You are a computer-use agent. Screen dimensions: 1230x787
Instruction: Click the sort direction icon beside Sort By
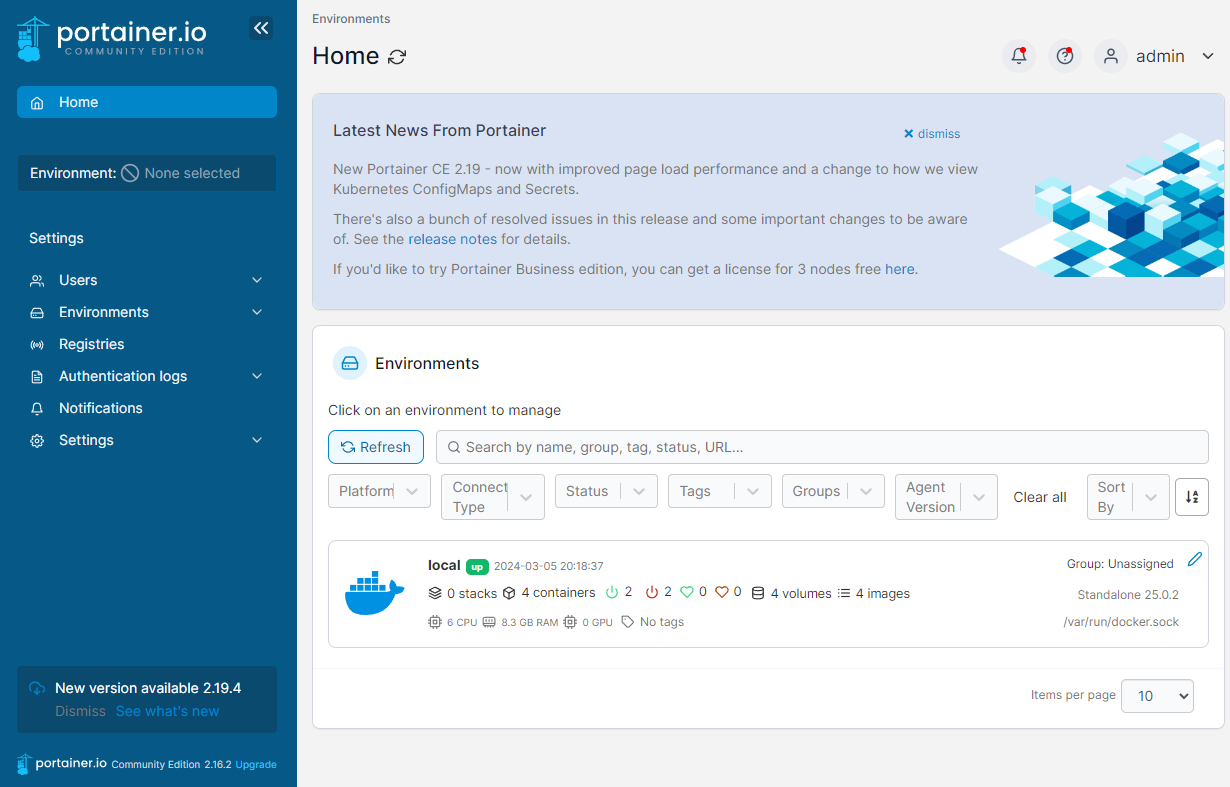tap(1191, 497)
